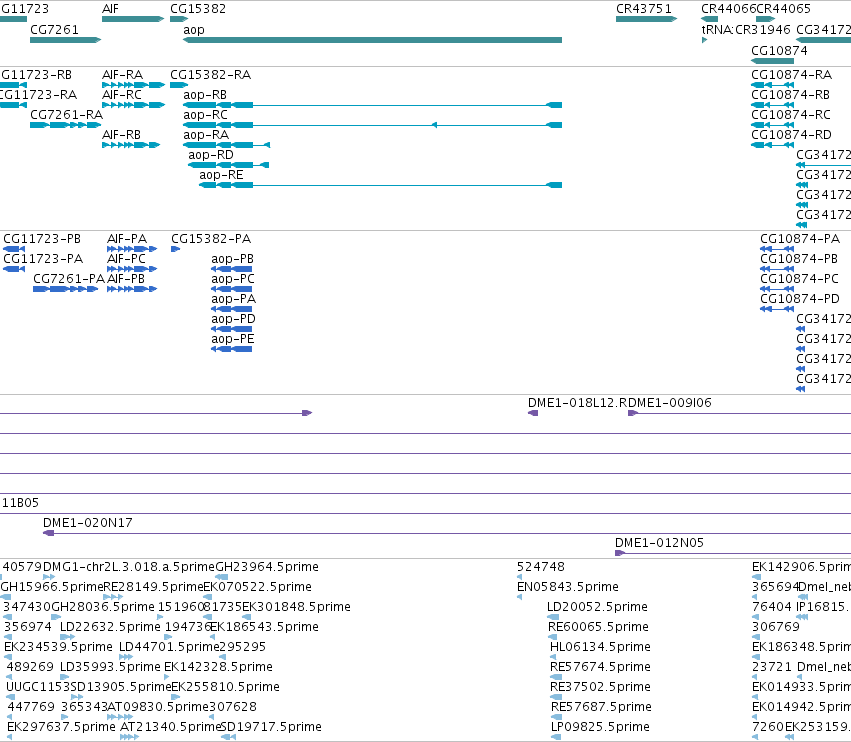Click protein CG11723-PA
The height and width of the screenshot is (742, 851).
(x=14, y=269)
